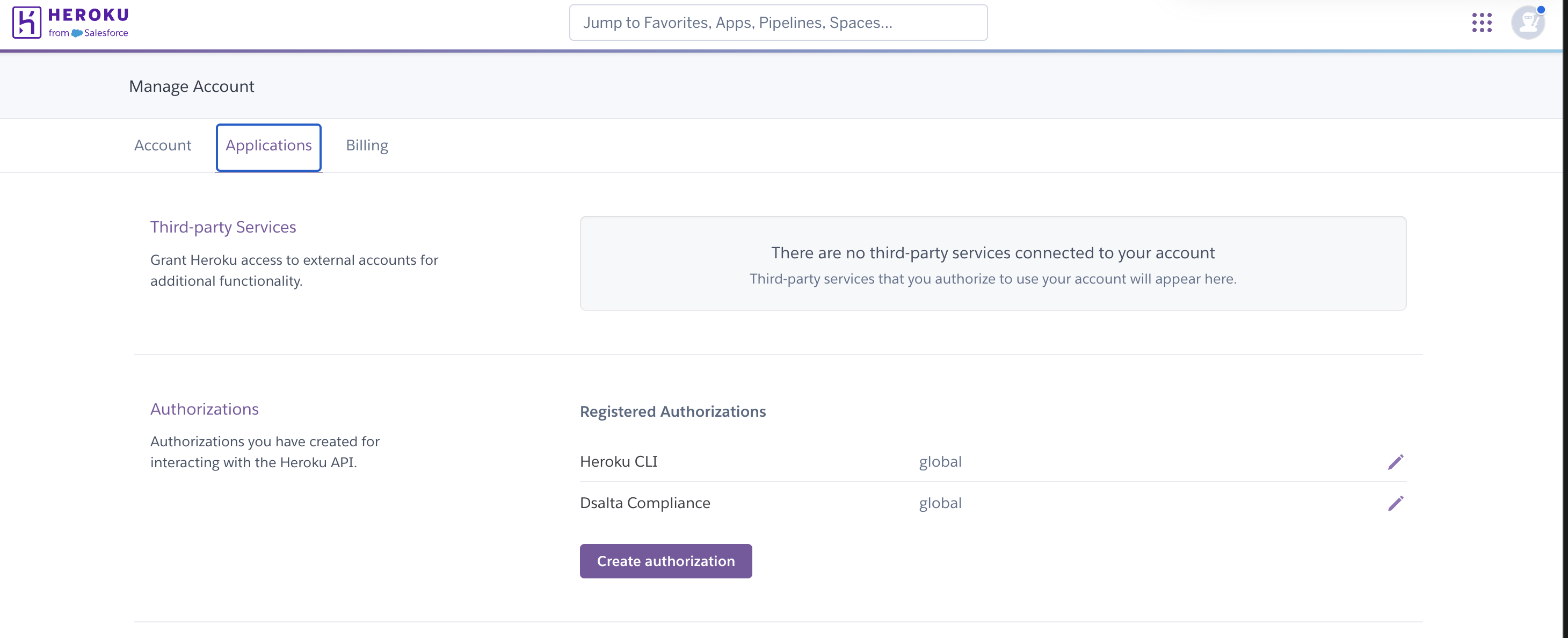Viewport: 1568px width, 638px height.
Task: Focus the Jump to Favorites search field
Action: coord(778,23)
